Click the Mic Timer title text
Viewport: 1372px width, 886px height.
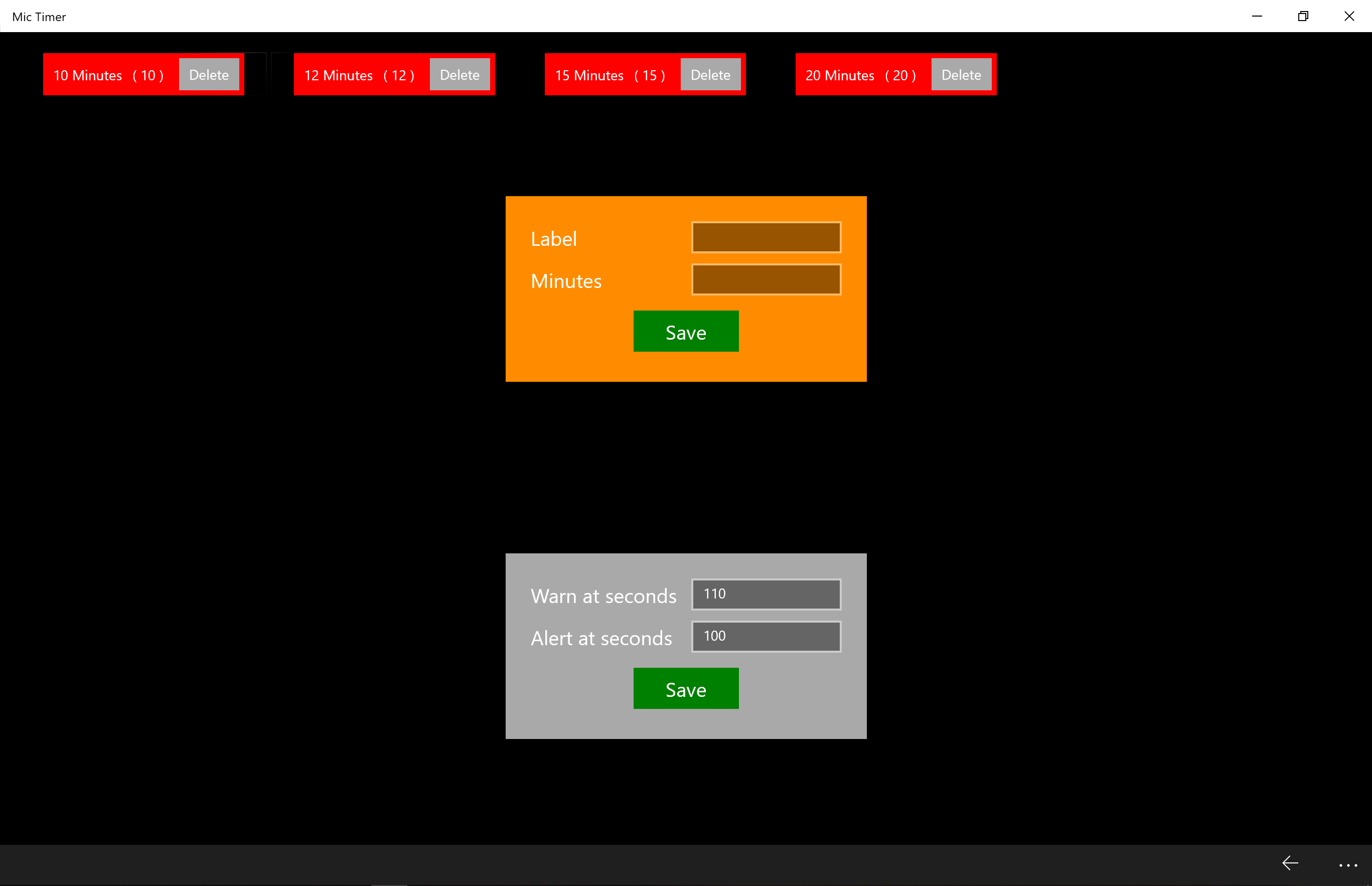pyautogui.click(x=39, y=17)
